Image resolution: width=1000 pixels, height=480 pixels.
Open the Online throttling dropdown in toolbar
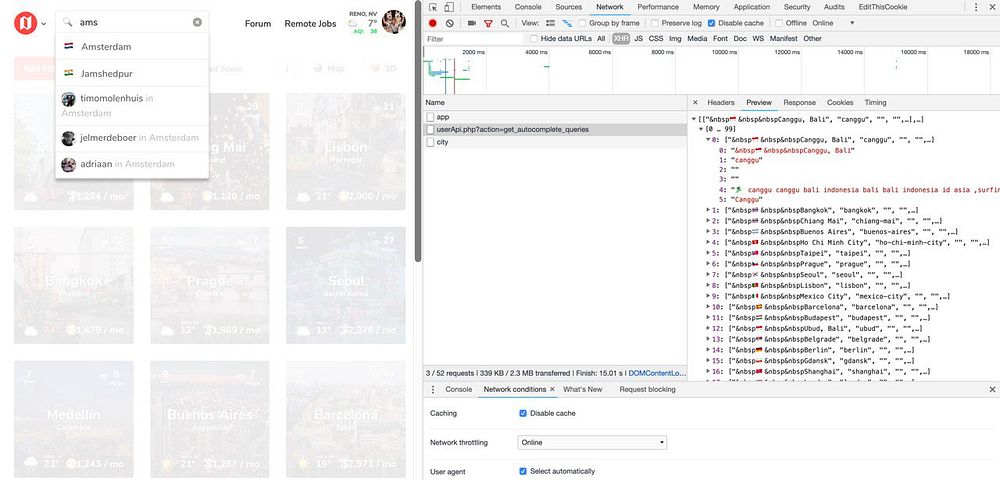pyautogui.click(x=834, y=23)
